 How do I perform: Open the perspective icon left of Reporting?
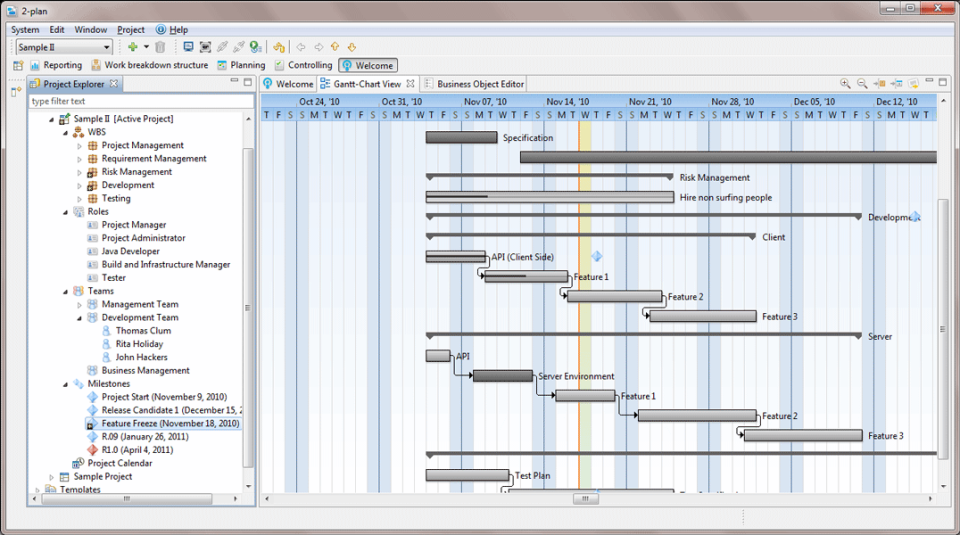(18, 65)
